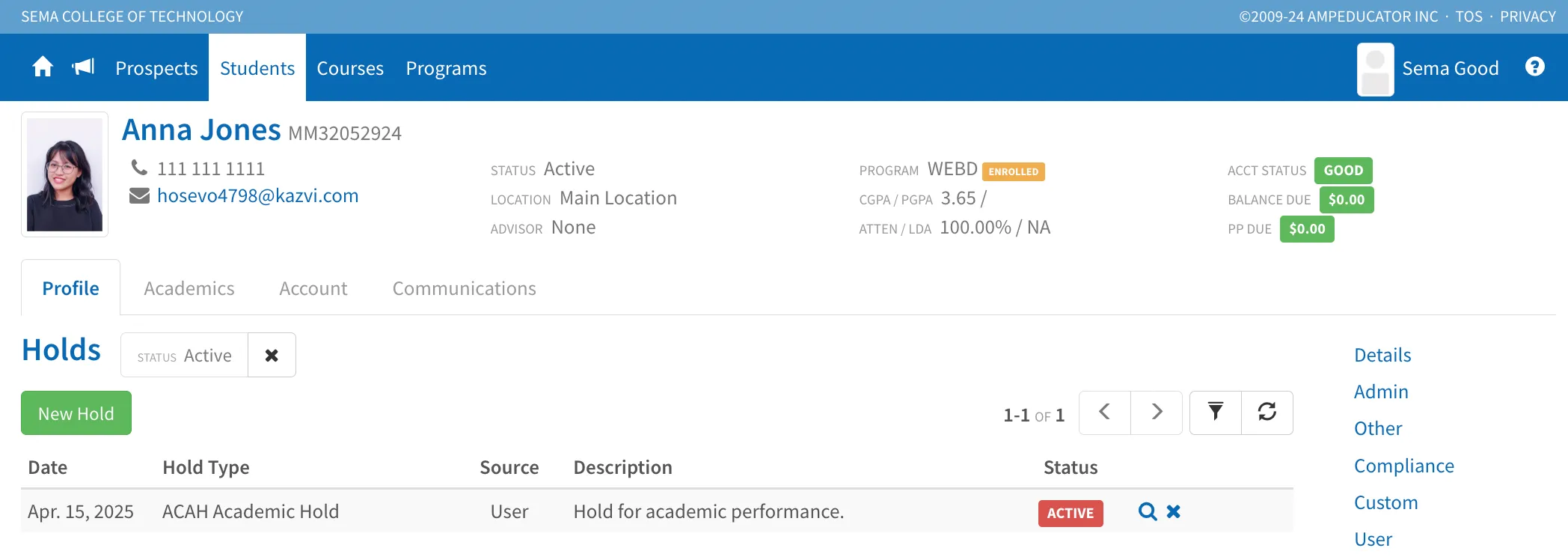This screenshot has width=1568, height=557.
Task: Delete the ACAH Academic Hold row
Action: [1174, 512]
